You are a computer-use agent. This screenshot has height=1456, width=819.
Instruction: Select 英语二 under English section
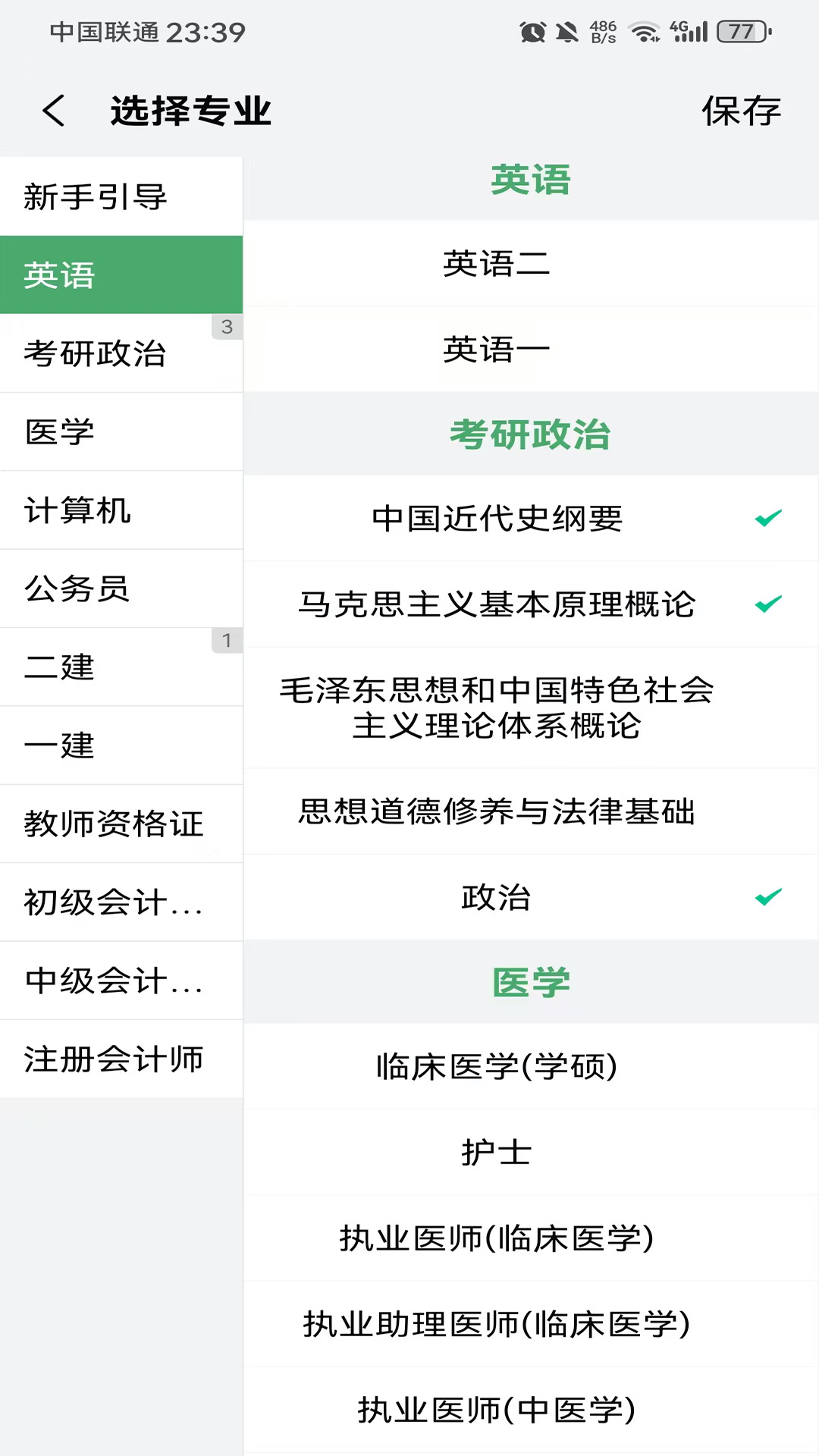497,265
